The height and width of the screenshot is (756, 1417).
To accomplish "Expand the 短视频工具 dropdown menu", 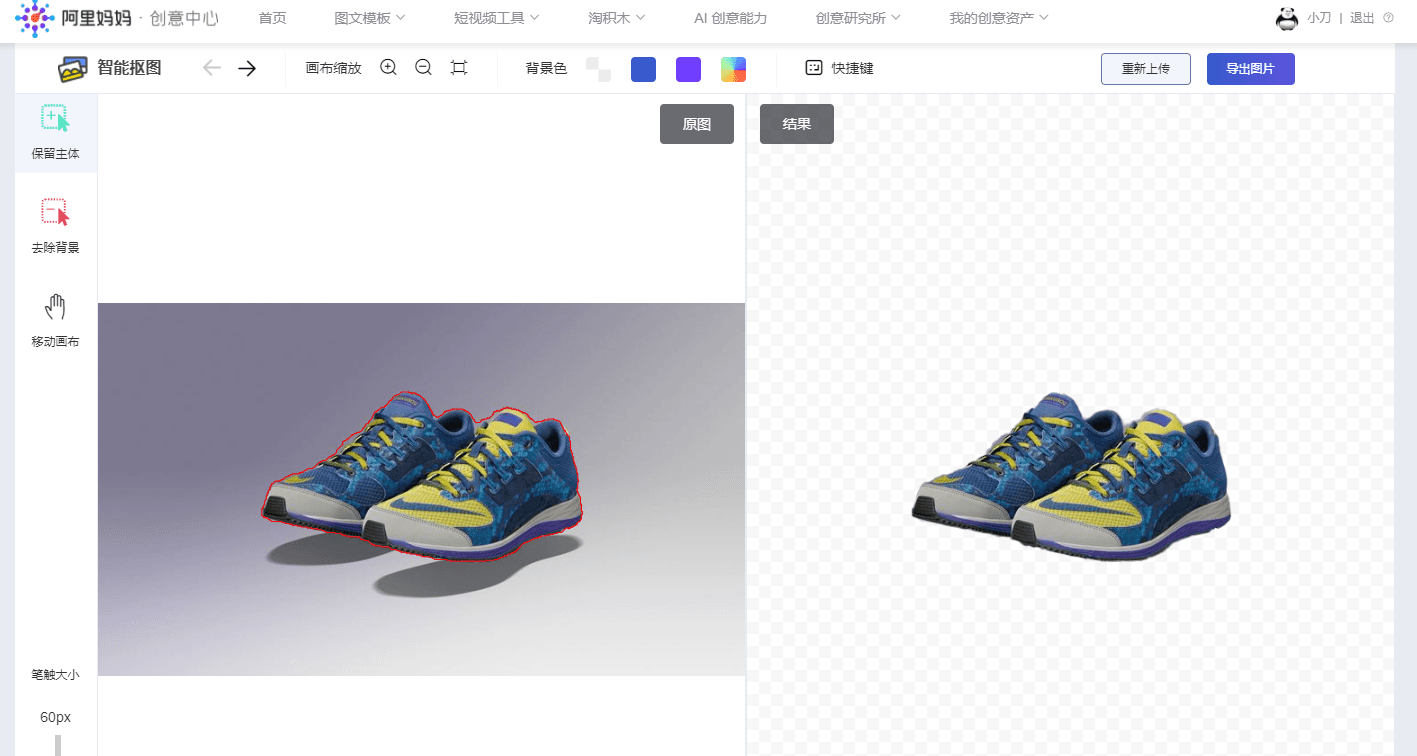I will (496, 18).
